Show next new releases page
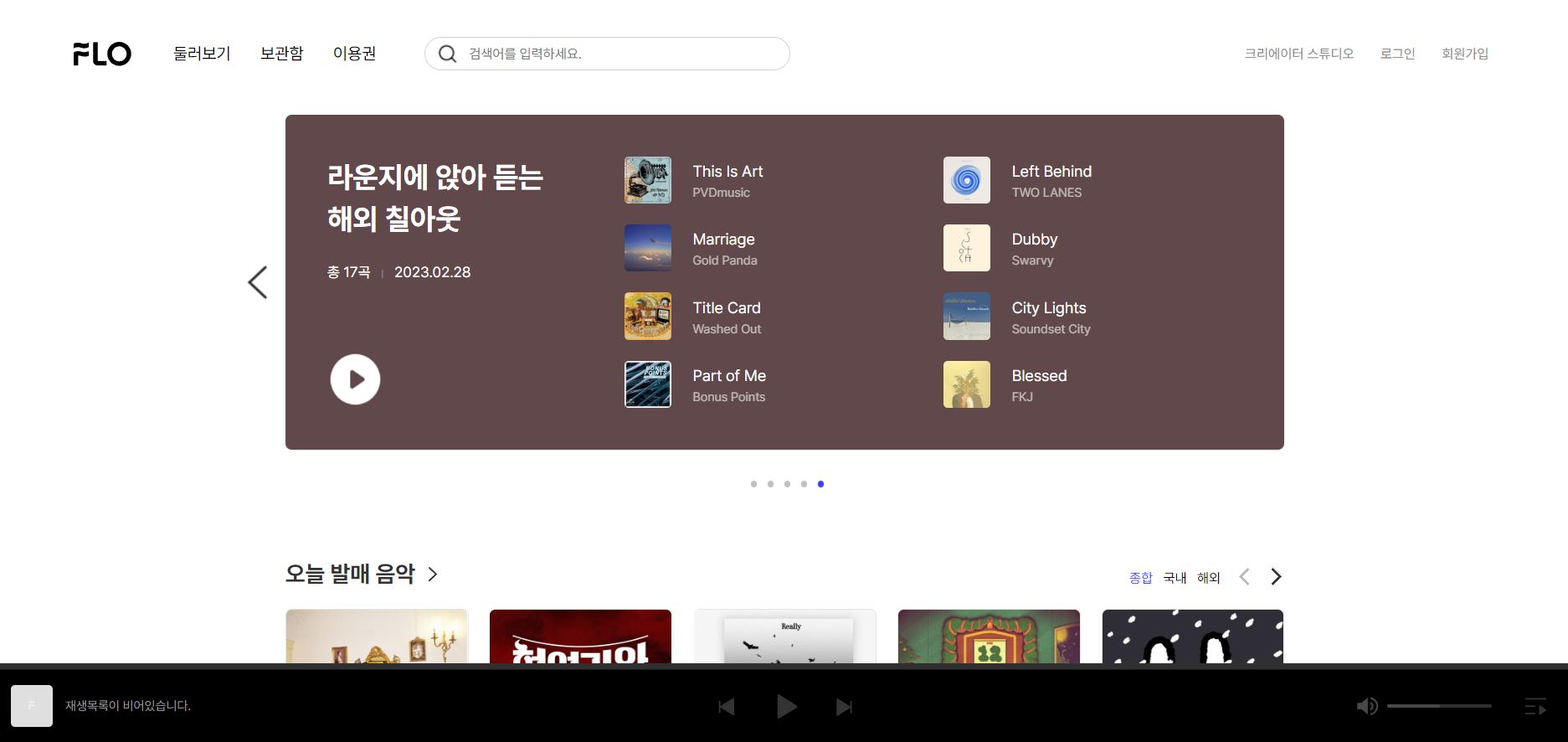Screen dimensions: 1568x742 (x=1276, y=577)
